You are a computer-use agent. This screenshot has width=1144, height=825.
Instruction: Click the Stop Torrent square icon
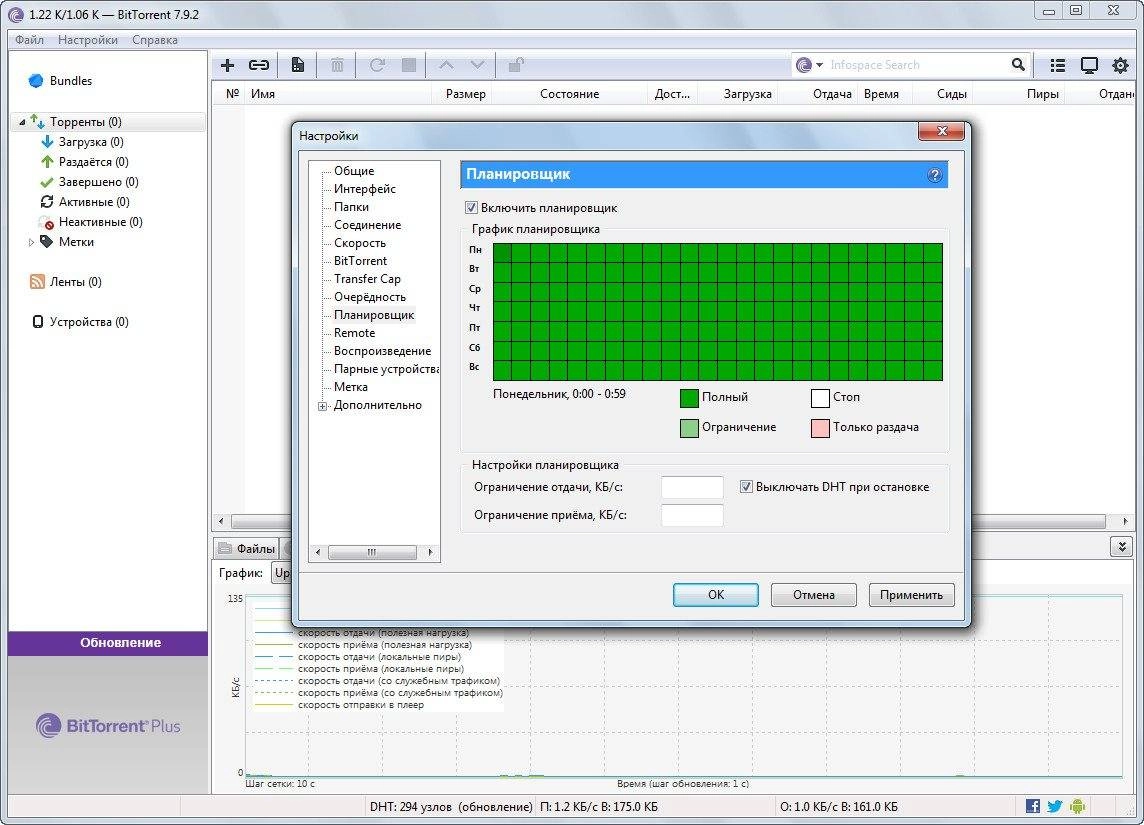pos(409,65)
